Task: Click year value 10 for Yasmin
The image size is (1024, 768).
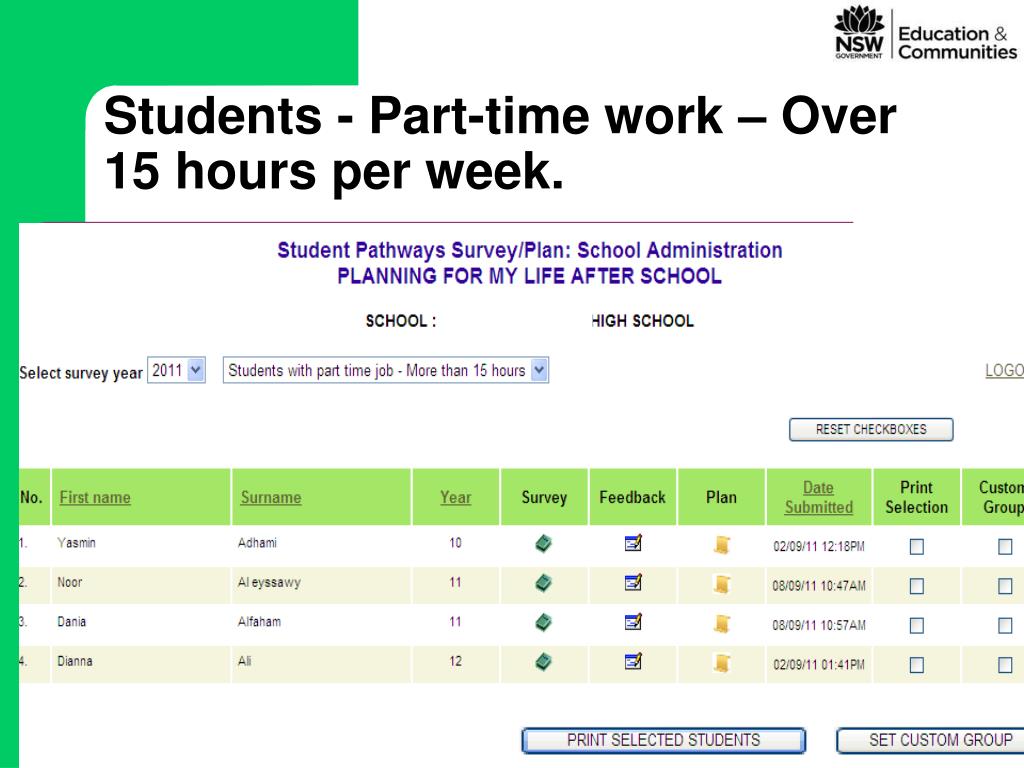Action: [455, 543]
